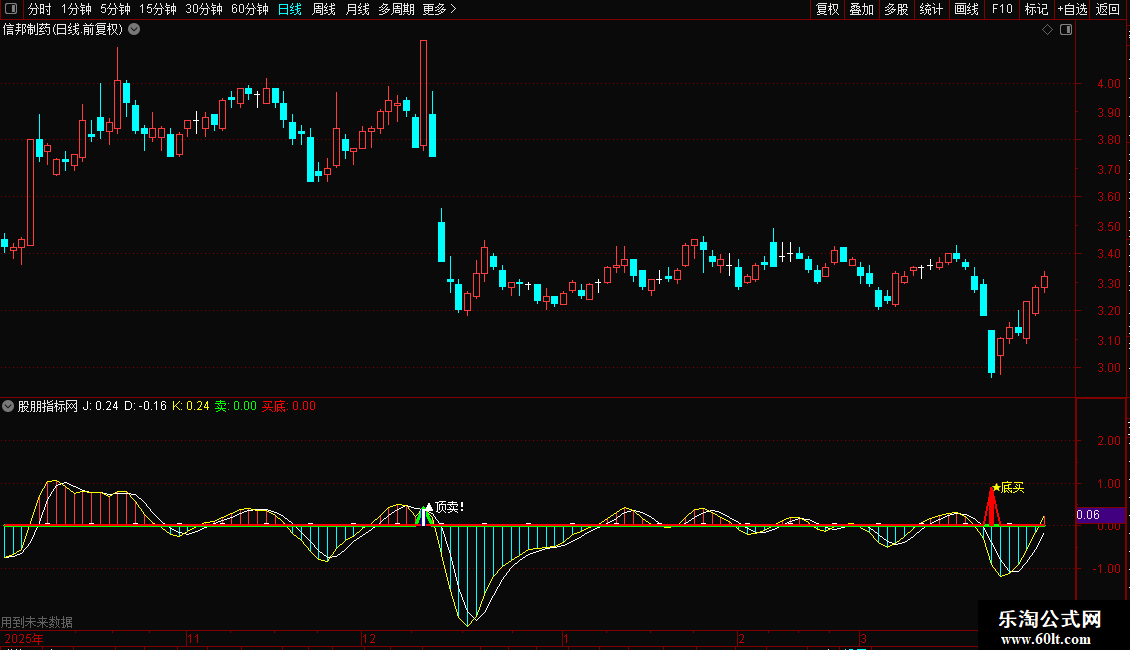
Task: Click the J: 0.24 indicator value
Action: coord(100,406)
